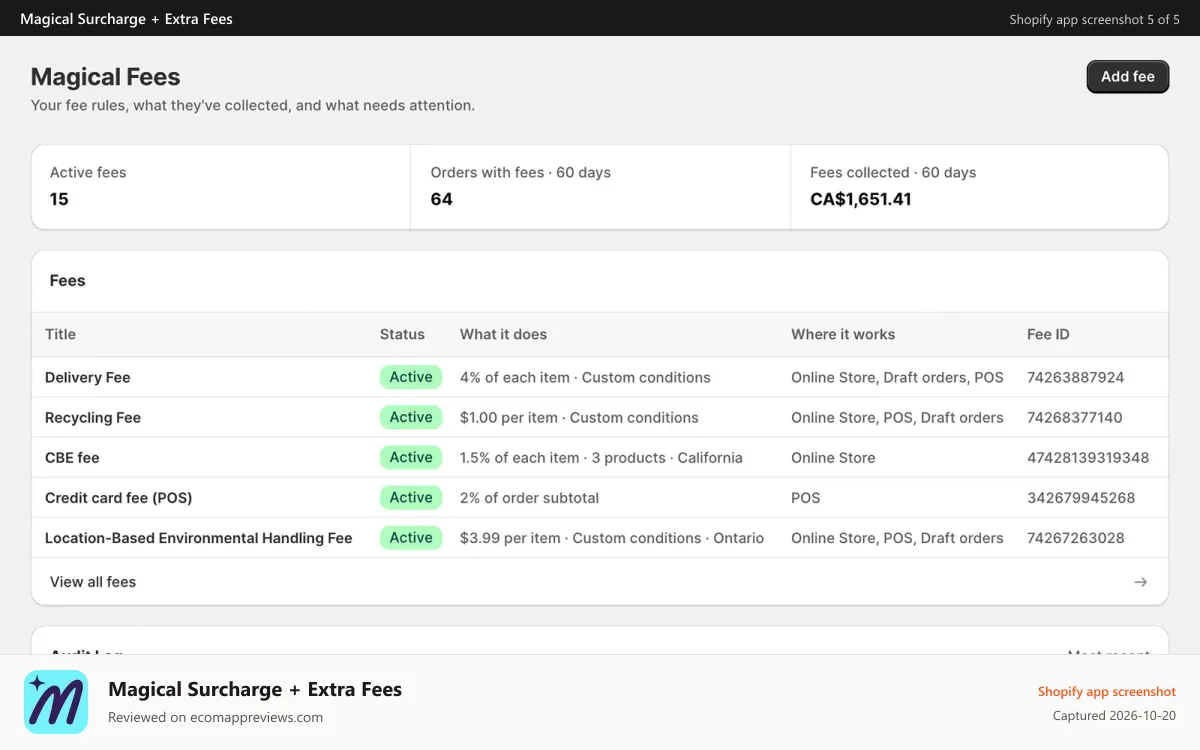The width and height of the screenshot is (1200, 750).
Task: Click '$3.99 per item · Custom conditions · Ontario' text
Action: pyautogui.click(x=612, y=538)
